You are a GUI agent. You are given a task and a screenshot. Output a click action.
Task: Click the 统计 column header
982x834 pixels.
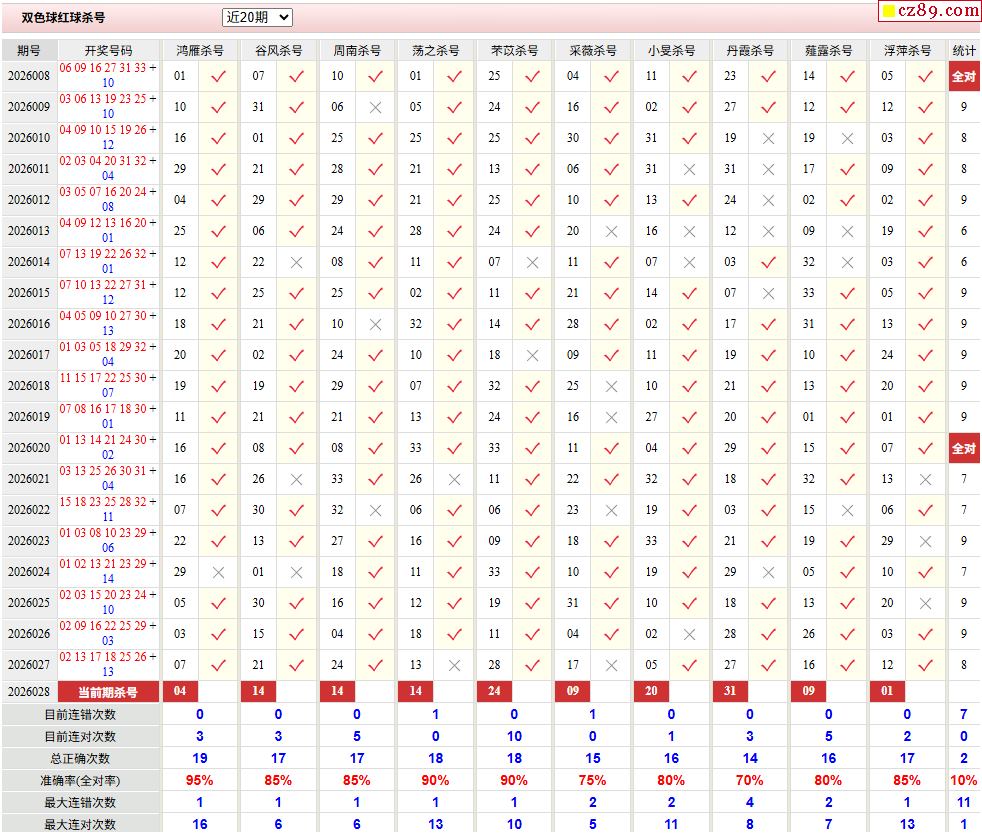coord(964,50)
